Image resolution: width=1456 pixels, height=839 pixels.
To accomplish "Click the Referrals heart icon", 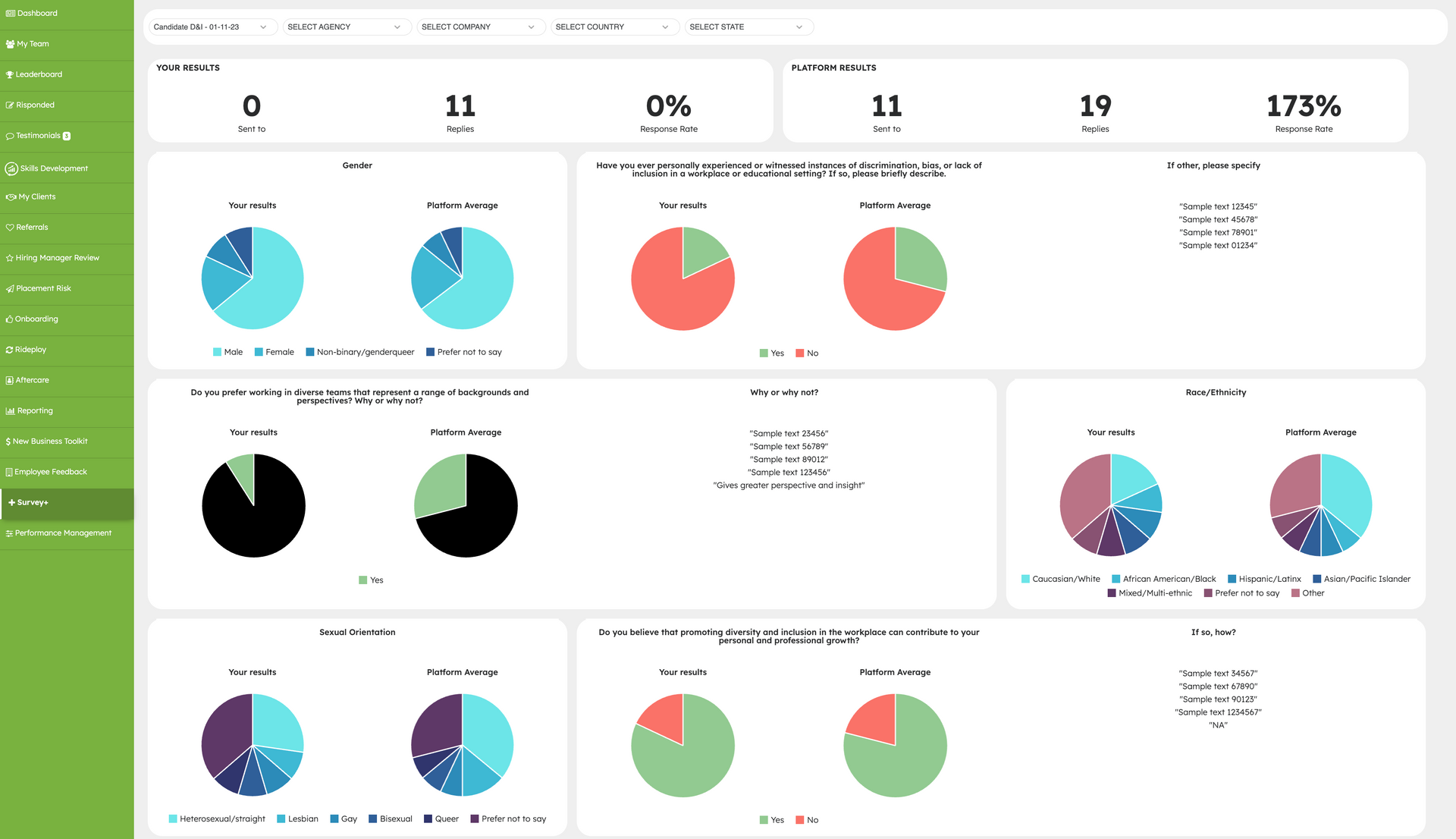I will (x=10, y=228).
